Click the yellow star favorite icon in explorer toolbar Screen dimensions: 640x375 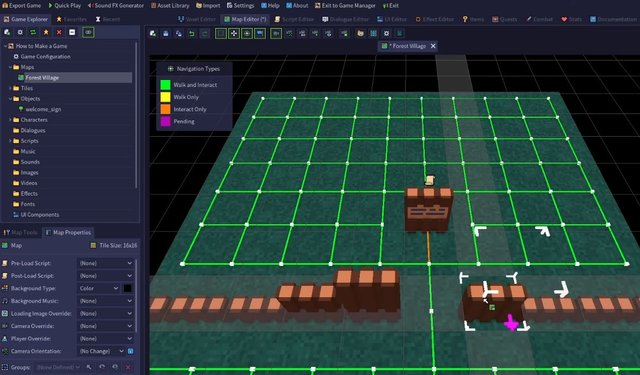[x=46, y=32]
